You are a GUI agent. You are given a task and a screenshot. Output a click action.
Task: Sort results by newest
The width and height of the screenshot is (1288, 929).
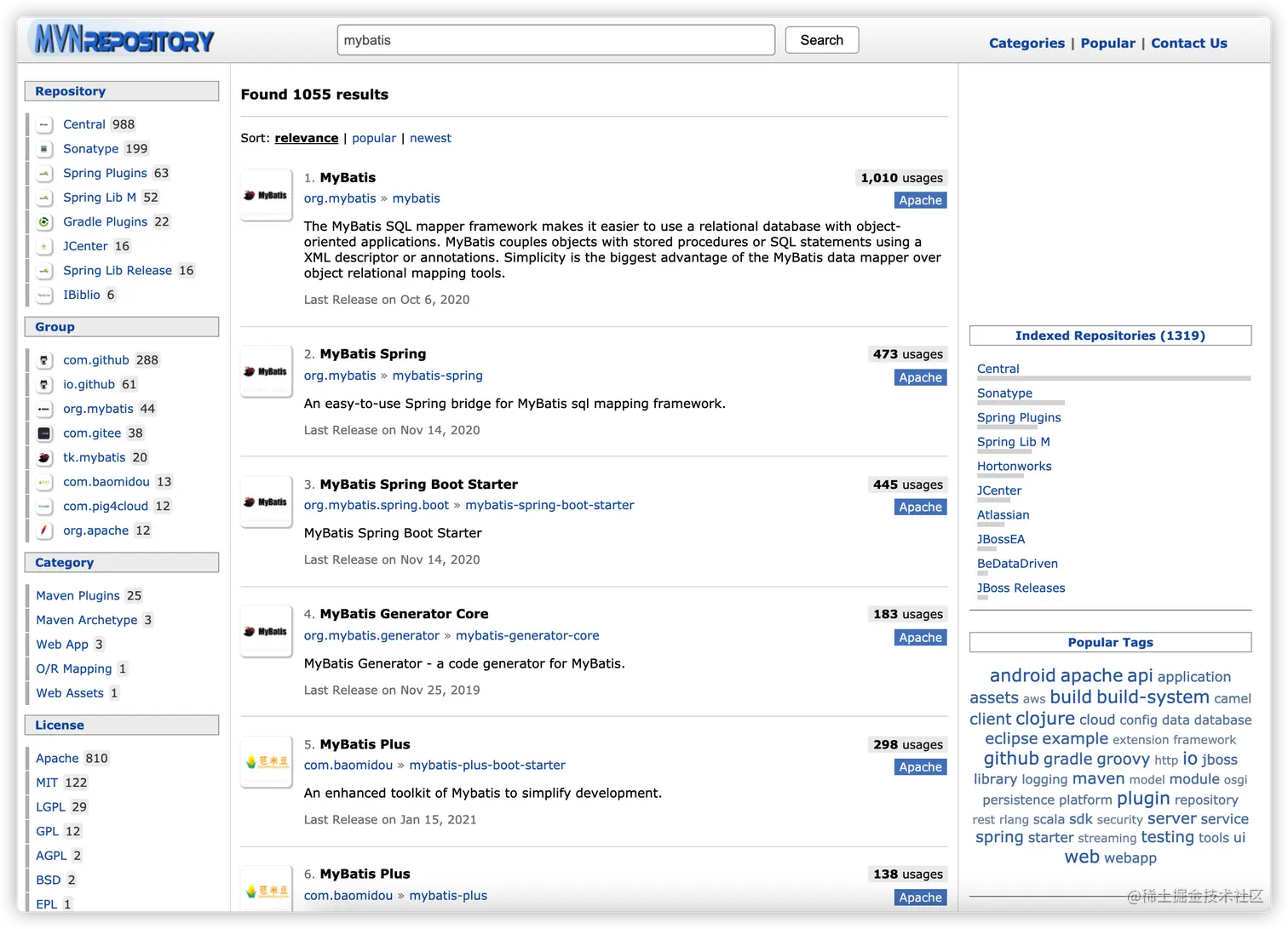pos(430,138)
